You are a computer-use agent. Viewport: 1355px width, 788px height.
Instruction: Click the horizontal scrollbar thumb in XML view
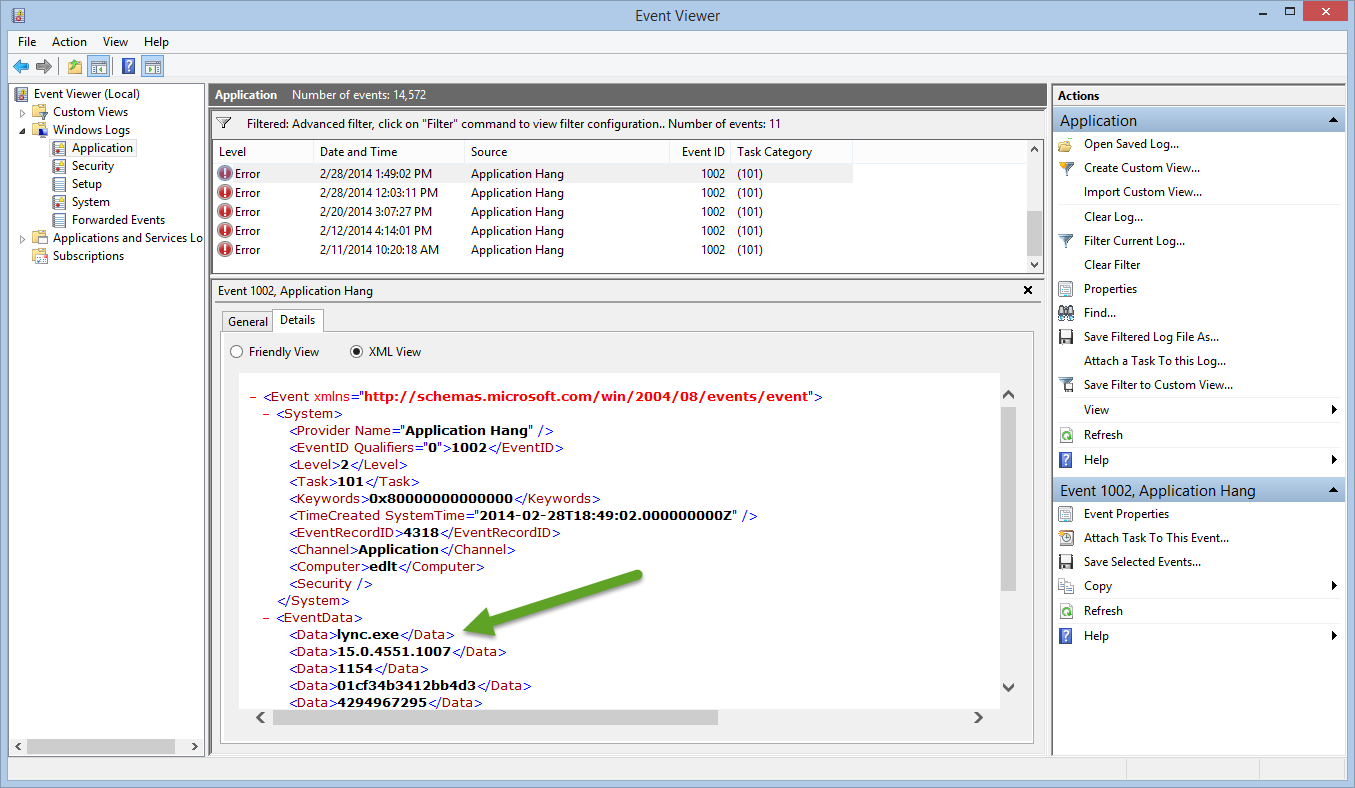tap(495, 717)
